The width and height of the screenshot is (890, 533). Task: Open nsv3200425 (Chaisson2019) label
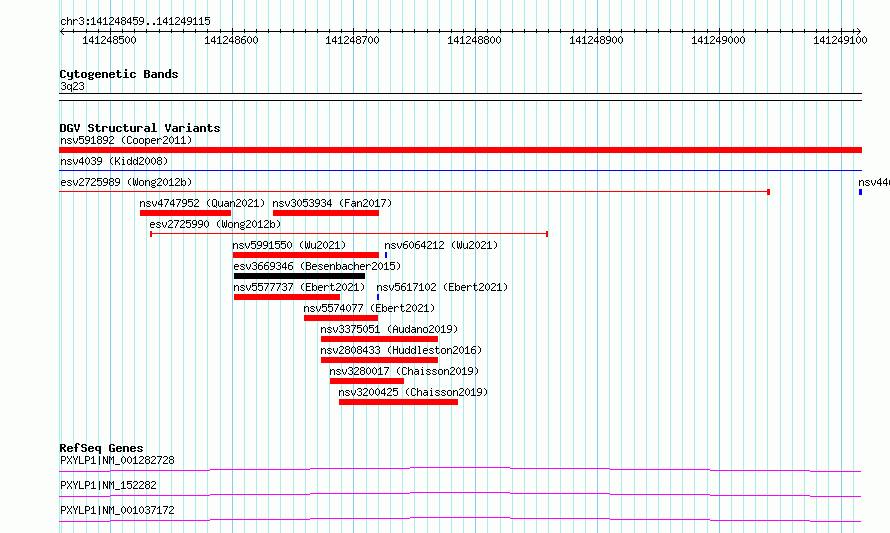tap(413, 392)
